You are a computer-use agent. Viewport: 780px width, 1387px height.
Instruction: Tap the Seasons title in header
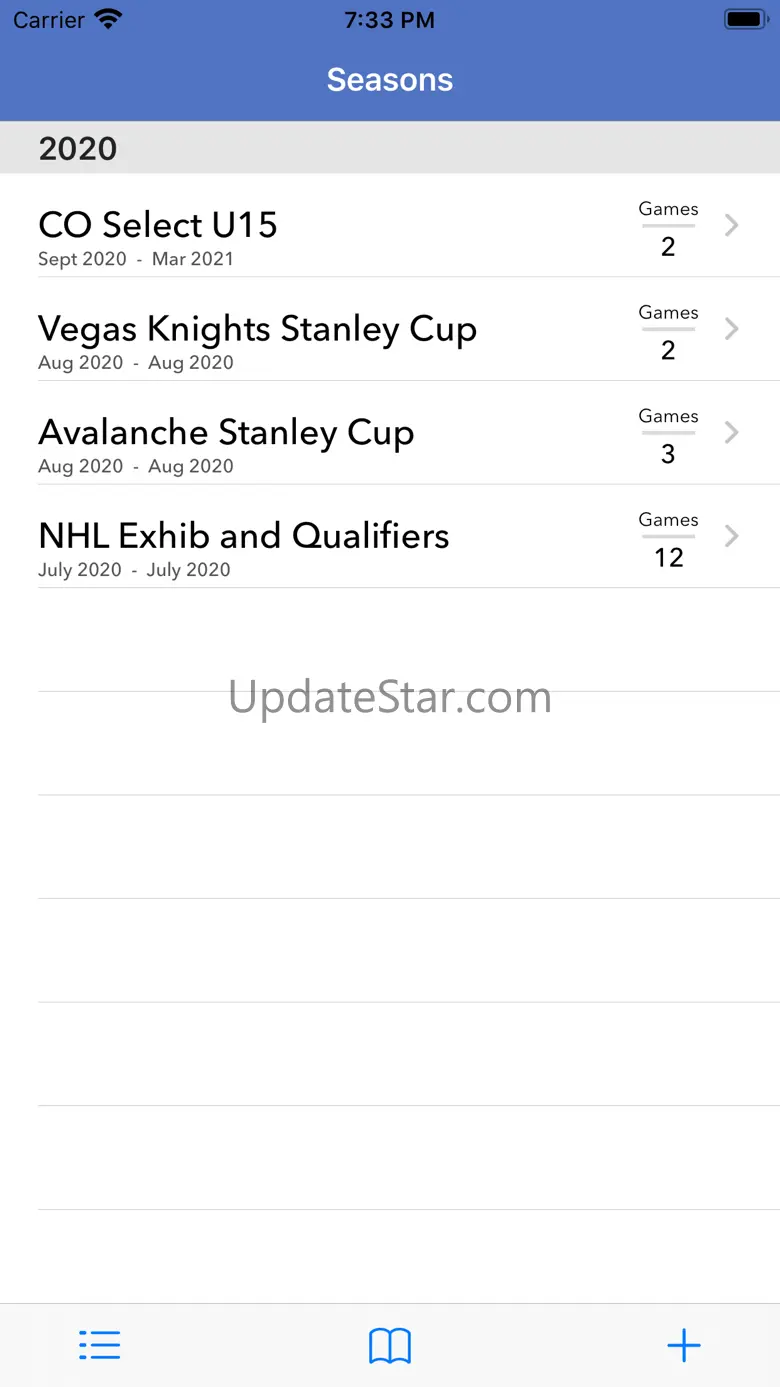tap(390, 80)
